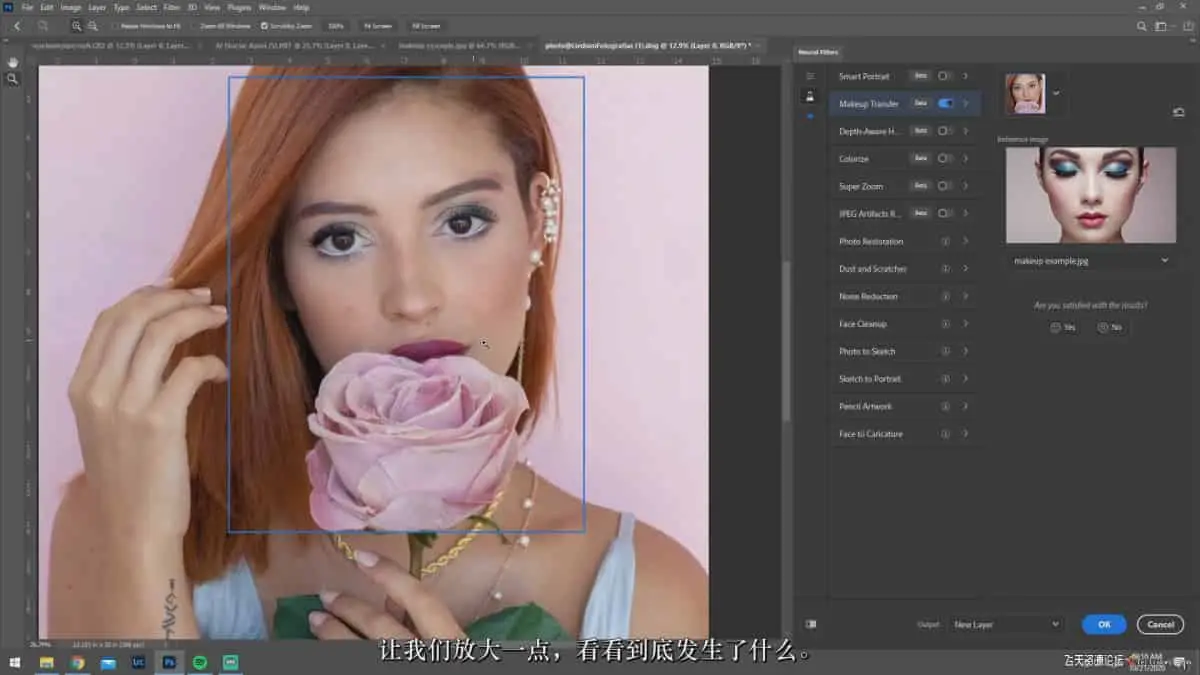Open all filters list icon
This screenshot has width=1200, height=675.
point(810,76)
